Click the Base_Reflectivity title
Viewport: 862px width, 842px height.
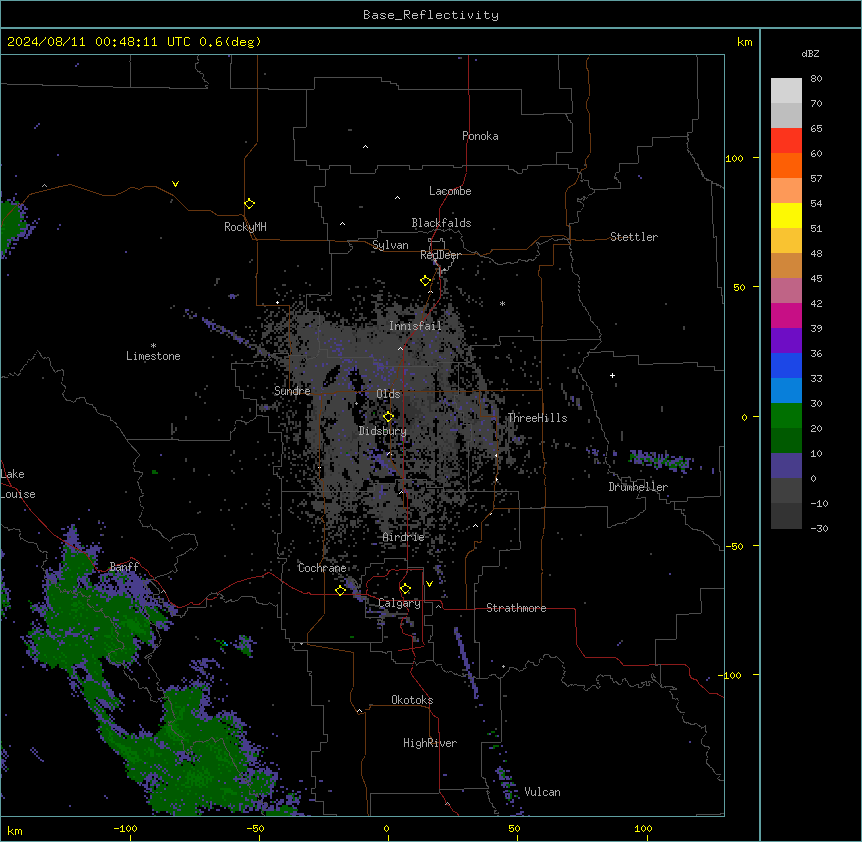[x=431, y=15]
